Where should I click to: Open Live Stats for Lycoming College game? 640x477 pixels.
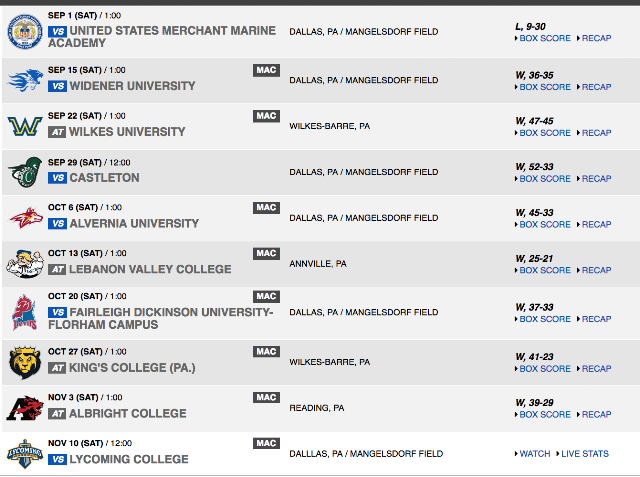[584, 454]
